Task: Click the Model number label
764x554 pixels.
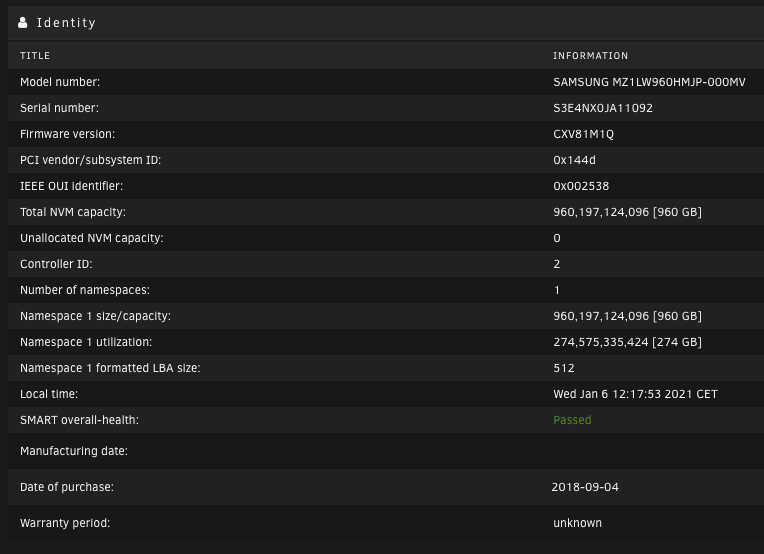Action: 60,82
